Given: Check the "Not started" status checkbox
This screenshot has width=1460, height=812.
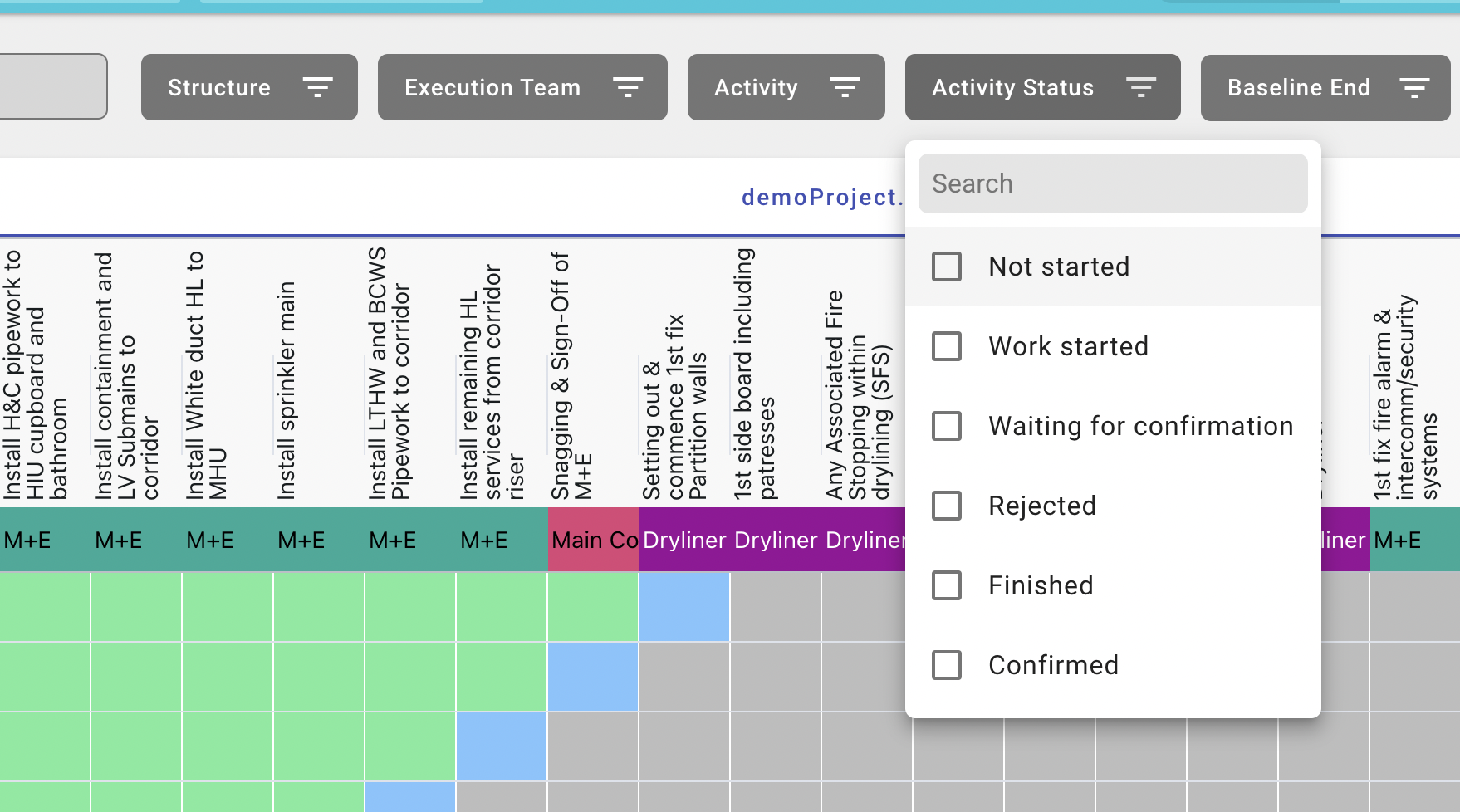Looking at the screenshot, I should pyautogui.click(x=947, y=267).
